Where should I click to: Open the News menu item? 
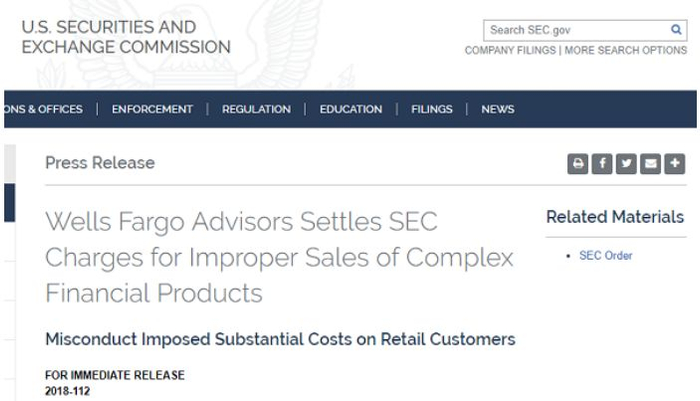pos(497,110)
